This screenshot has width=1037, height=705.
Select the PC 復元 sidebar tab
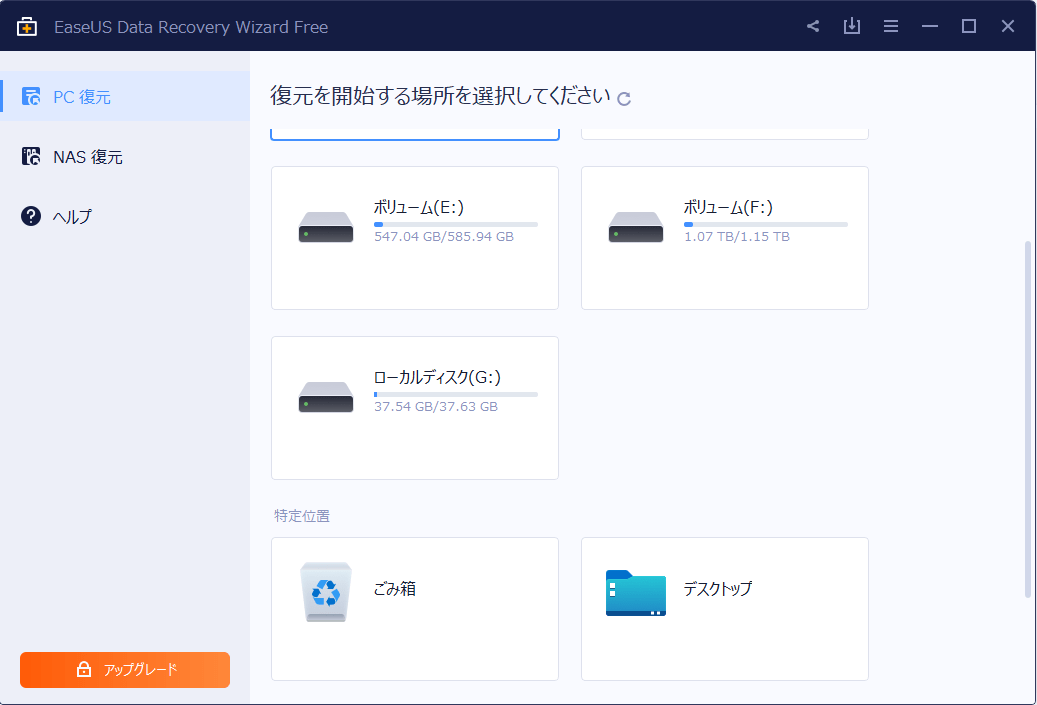pyautogui.click(x=125, y=97)
